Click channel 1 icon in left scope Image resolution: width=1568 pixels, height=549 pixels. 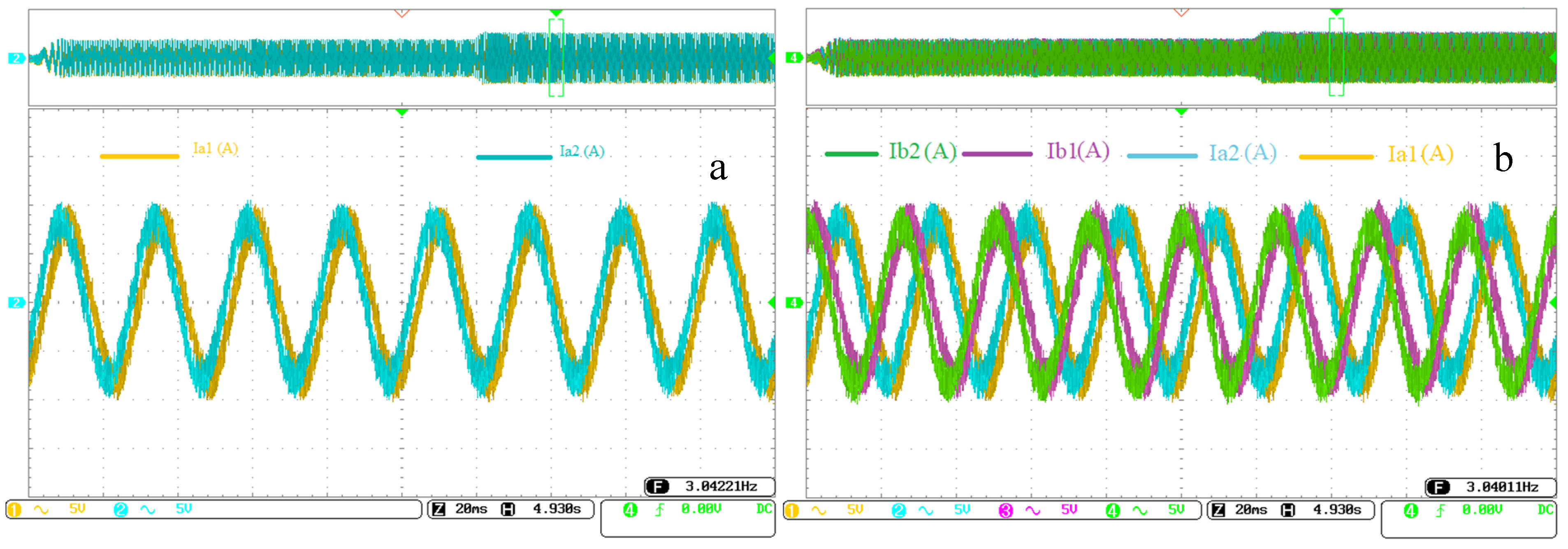pyautogui.click(x=14, y=510)
